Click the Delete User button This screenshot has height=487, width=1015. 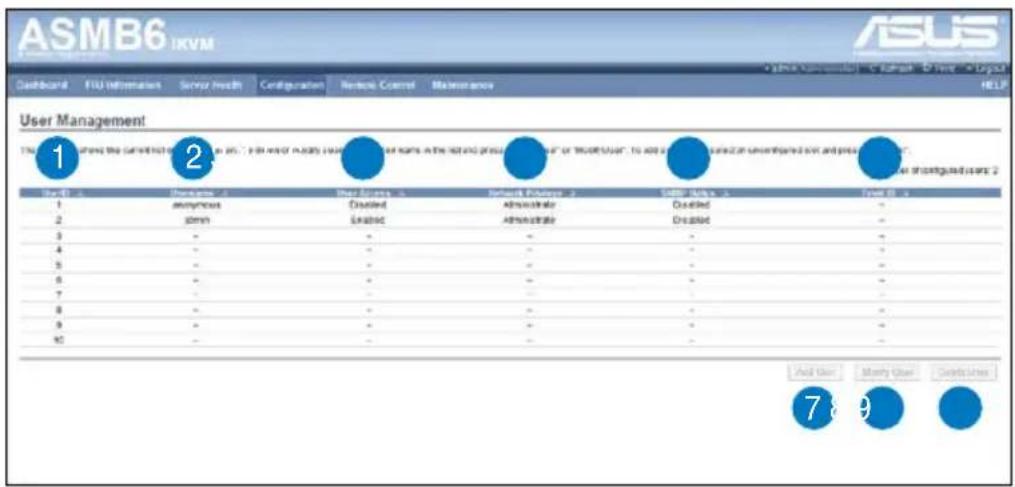964,373
